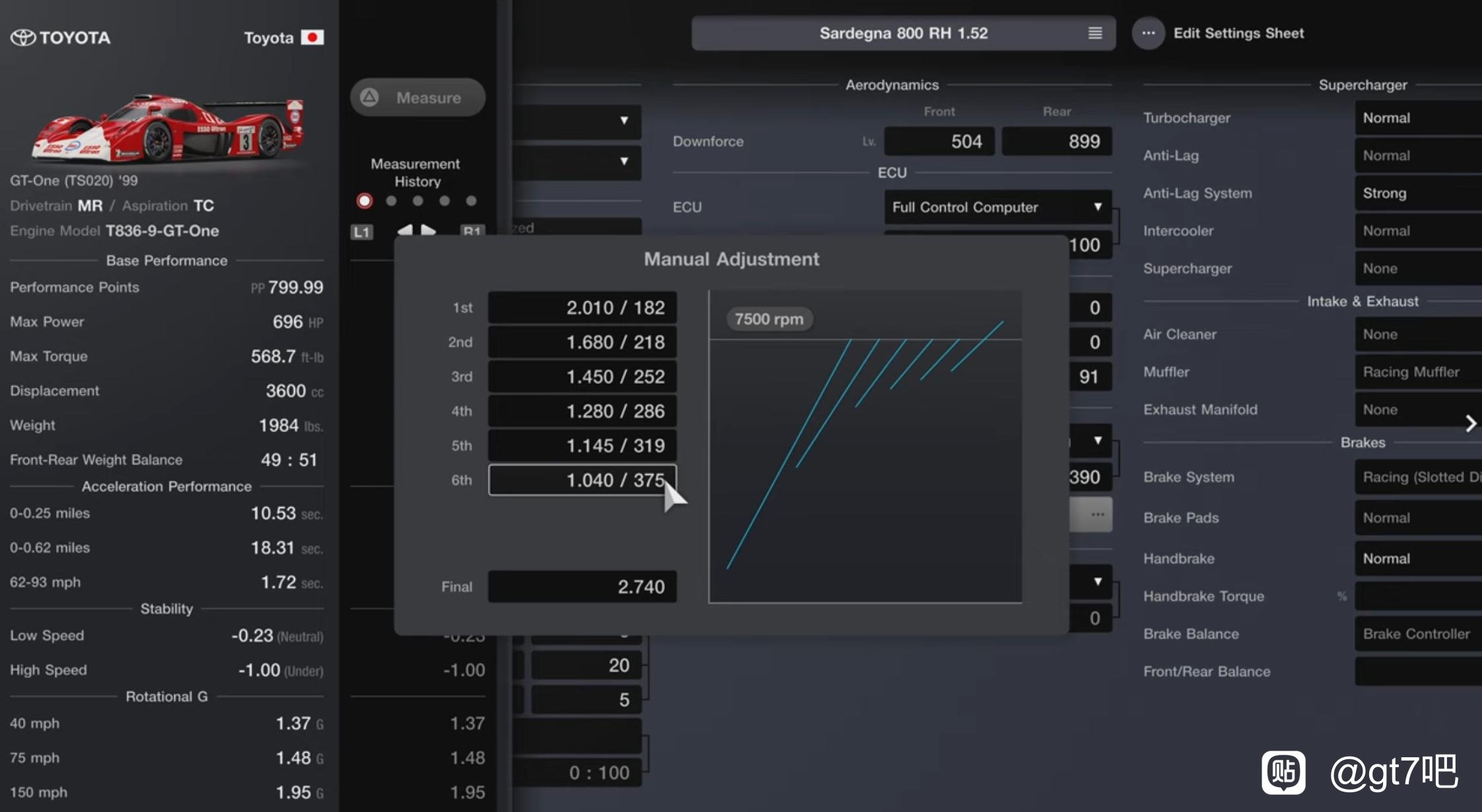Click the right arrow history icon
This screenshot has height=812, width=1482.
click(x=428, y=230)
